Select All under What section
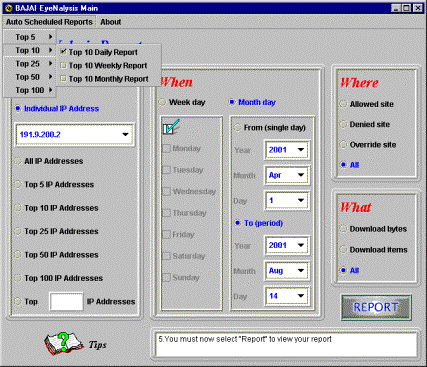 coord(343,271)
